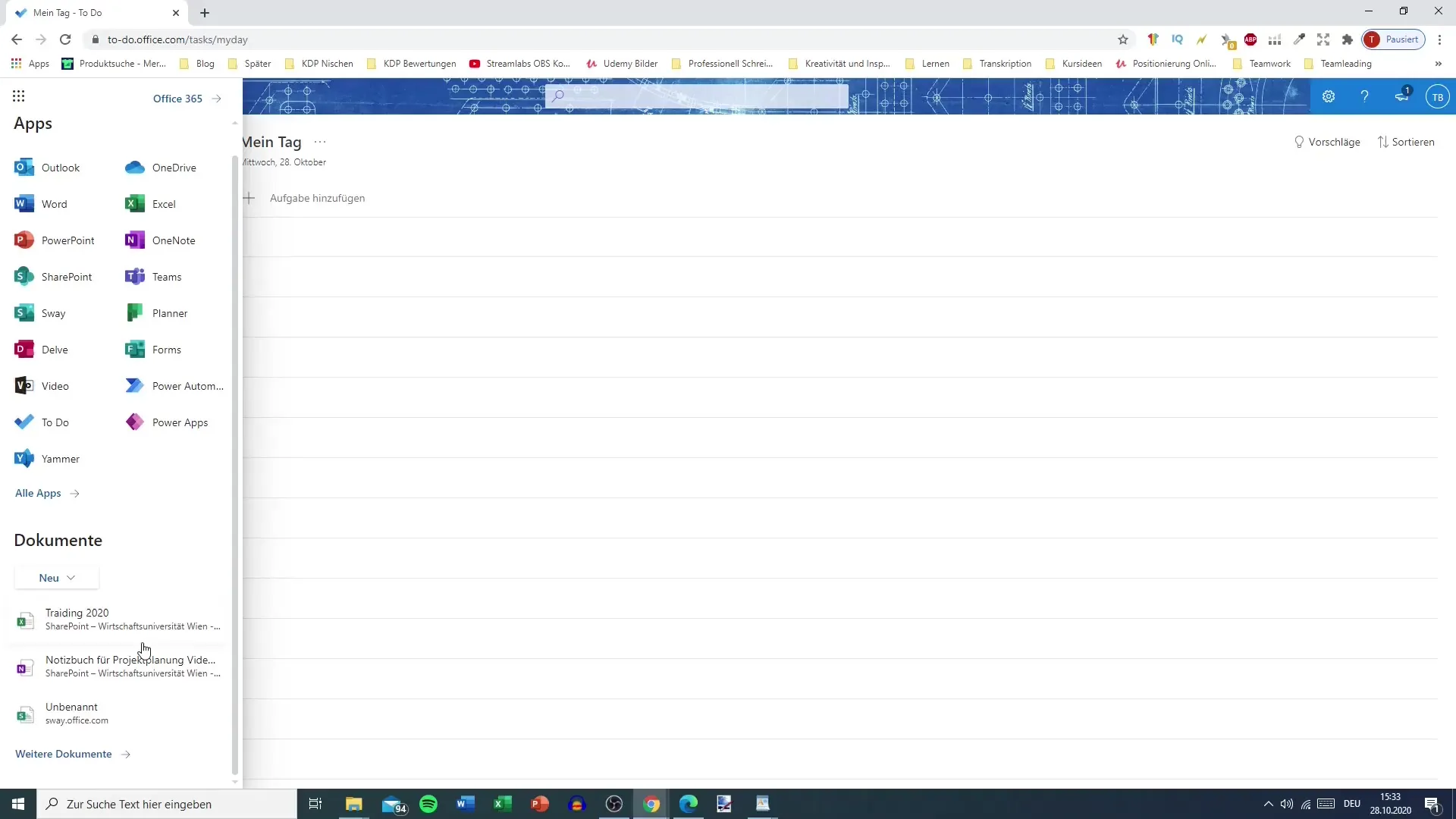The image size is (1456, 819).
Task: Open the TB account manager avatar
Action: click(x=1437, y=96)
